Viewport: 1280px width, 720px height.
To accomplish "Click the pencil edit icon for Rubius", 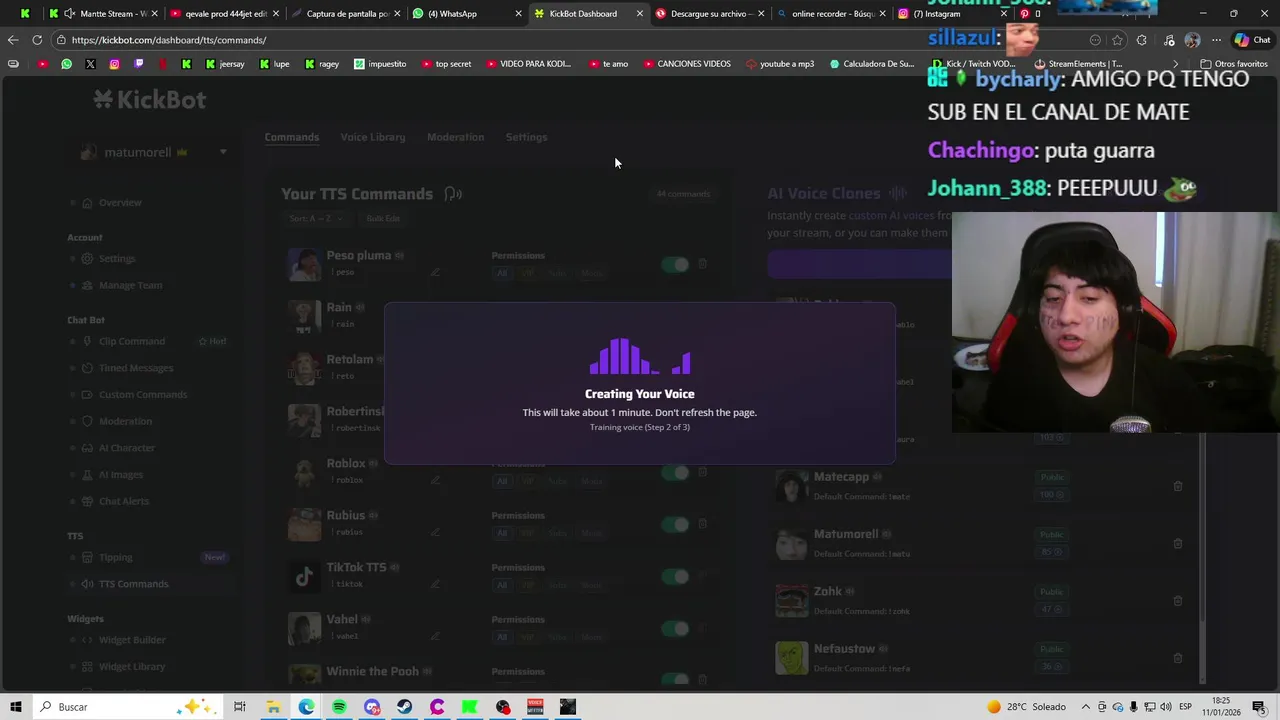I will pyautogui.click(x=435, y=532).
